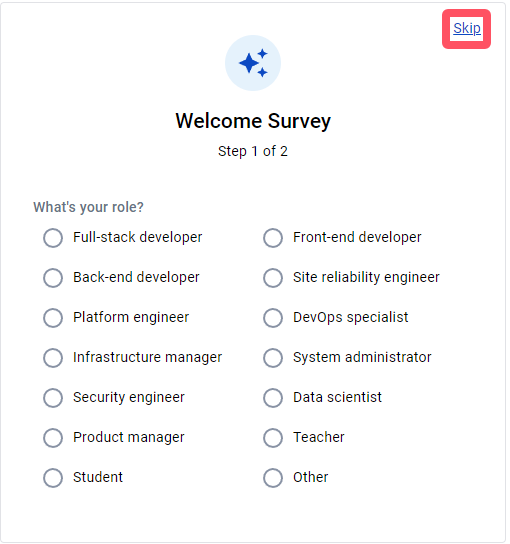Viewport: 510px width, 544px height.
Task: Click the blue sparkle stars icon
Action: 253,63
